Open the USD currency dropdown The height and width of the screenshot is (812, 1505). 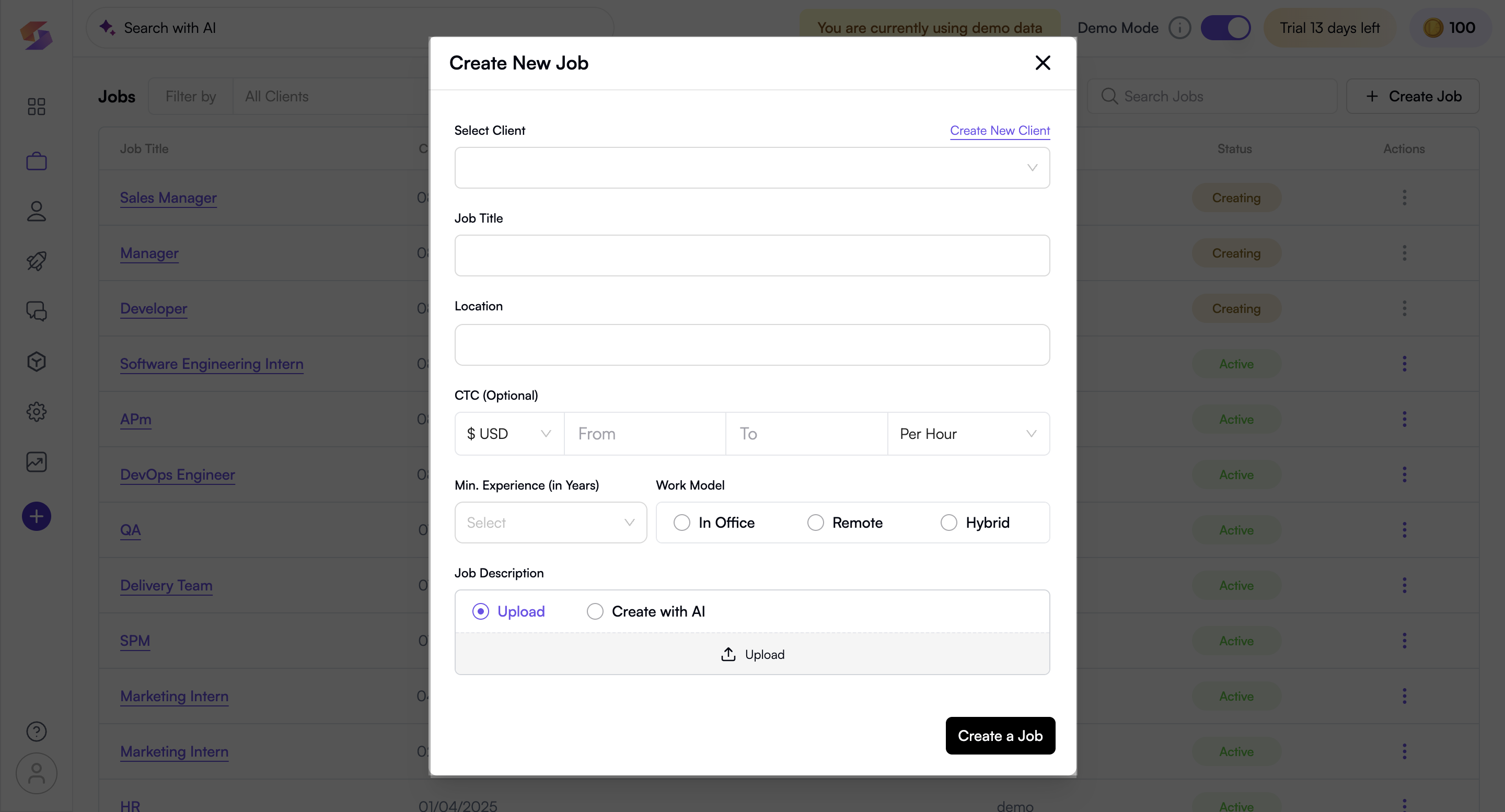(x=510, y=434)
